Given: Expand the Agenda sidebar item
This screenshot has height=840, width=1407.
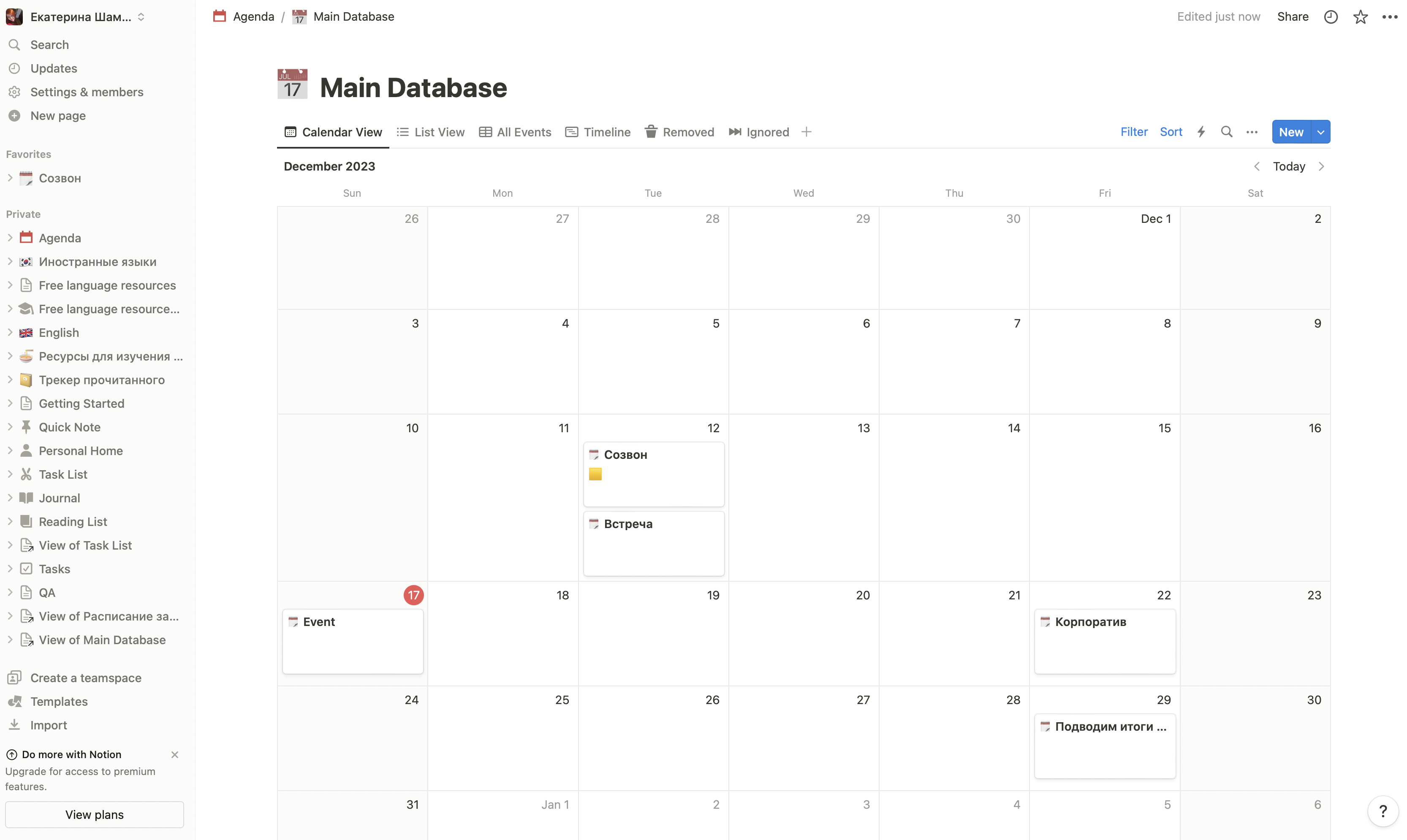Looking at the screenshot, I should [9, 238].
